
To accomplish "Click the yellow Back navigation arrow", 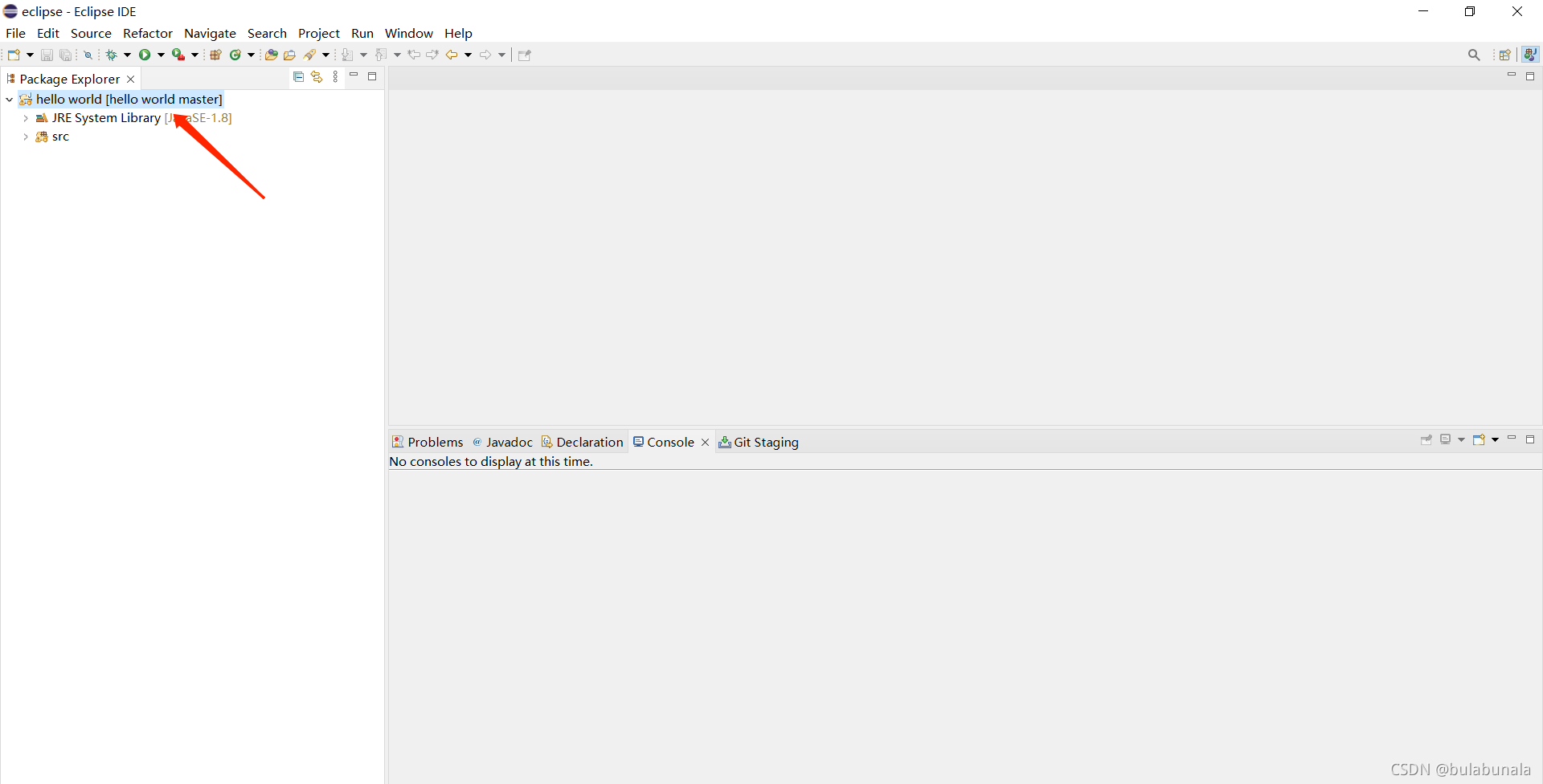I will click(x=452, y=55).
